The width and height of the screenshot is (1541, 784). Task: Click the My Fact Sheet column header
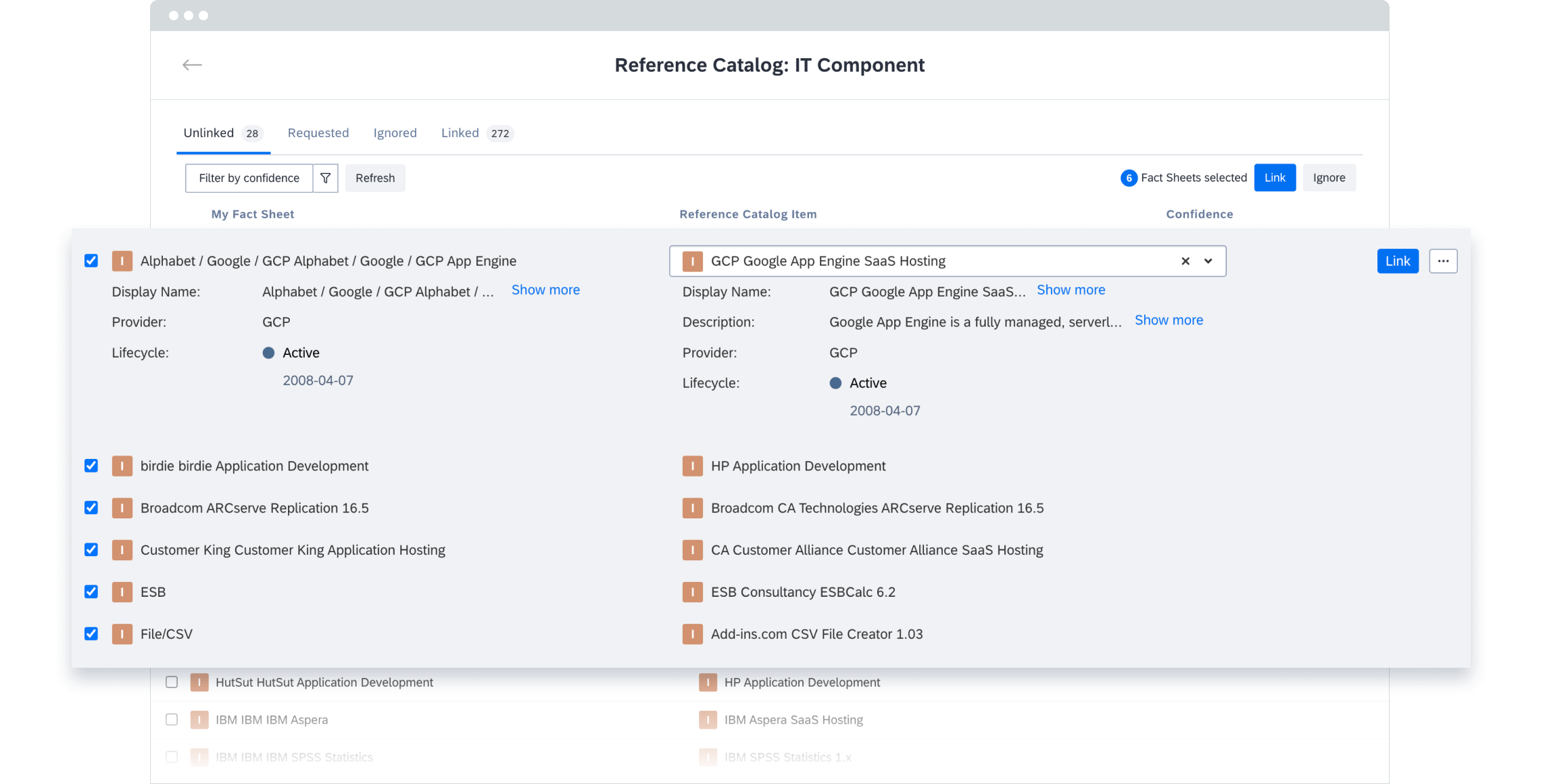click(253, 214)
